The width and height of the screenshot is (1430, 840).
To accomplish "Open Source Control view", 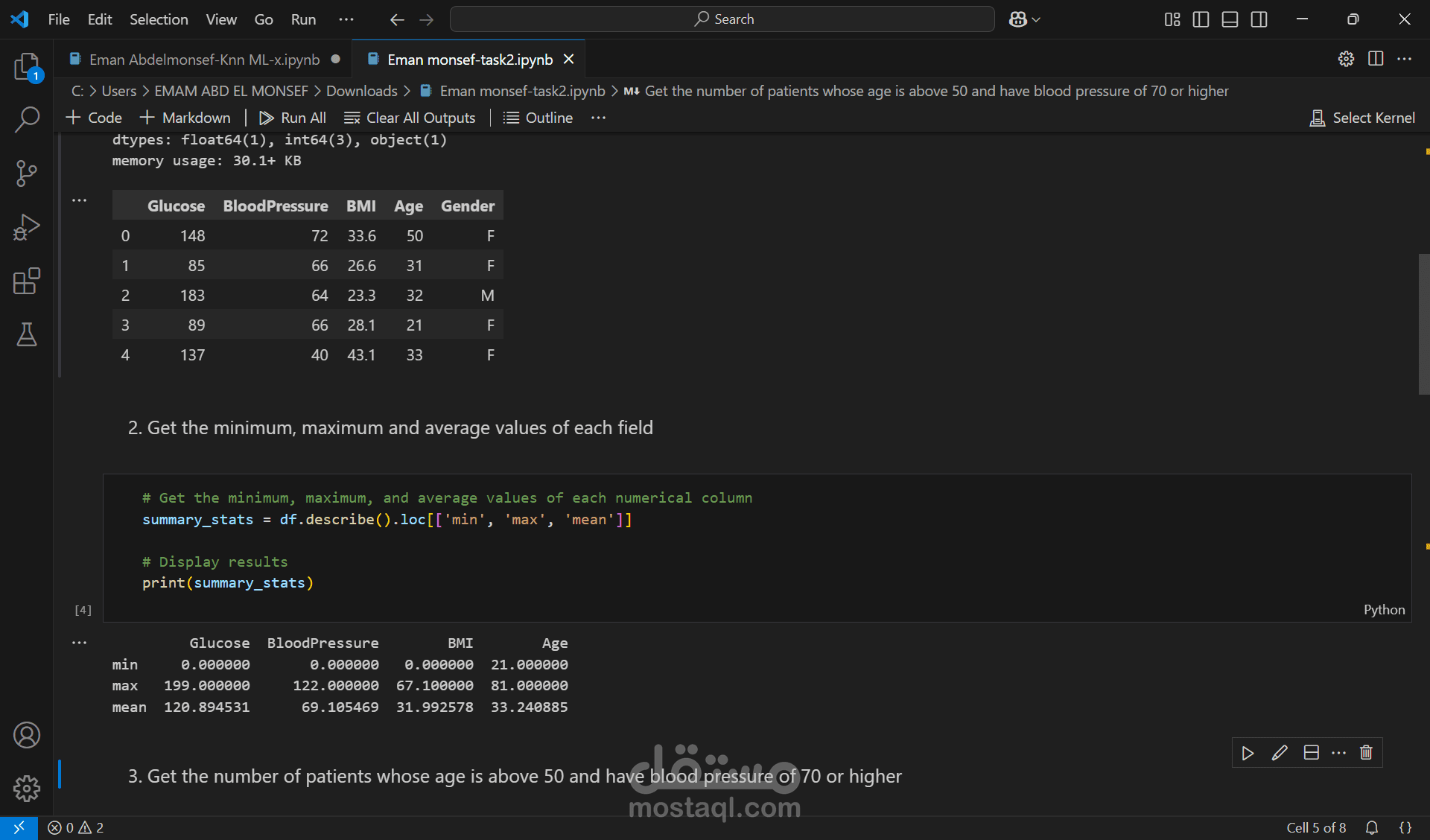I will pos(27,173).
